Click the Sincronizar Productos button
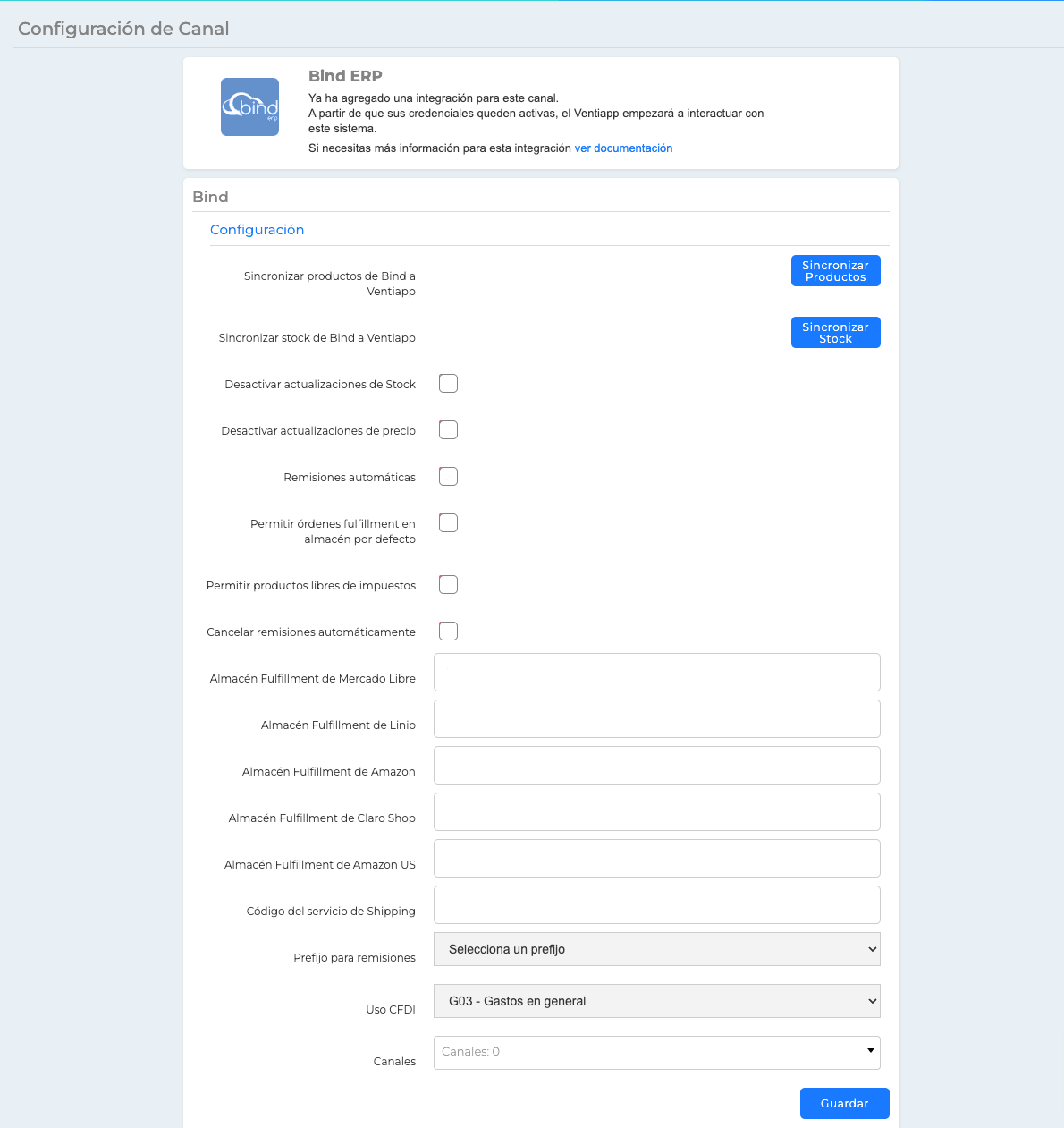 coord(835,271)
